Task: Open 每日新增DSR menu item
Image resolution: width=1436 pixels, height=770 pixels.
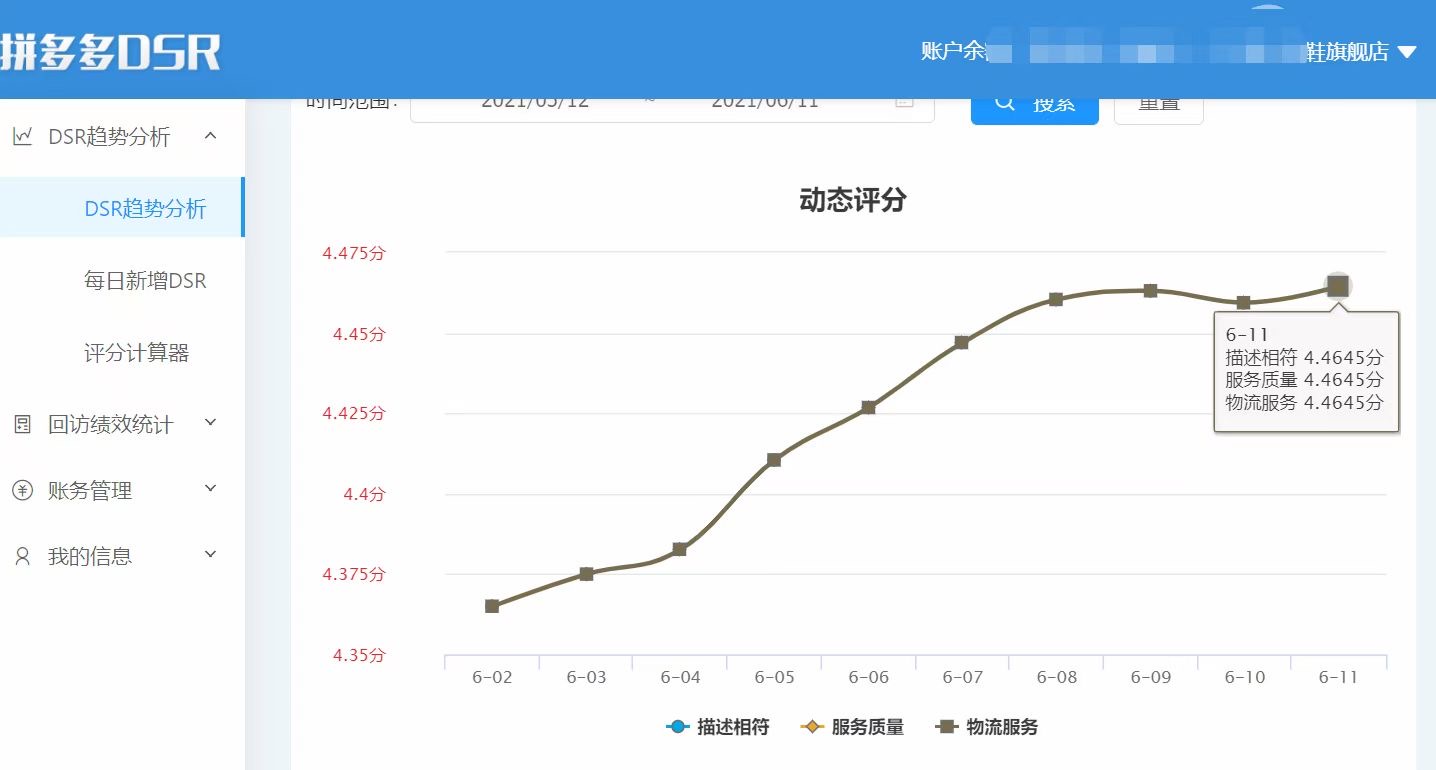Action: pos(145,281)
